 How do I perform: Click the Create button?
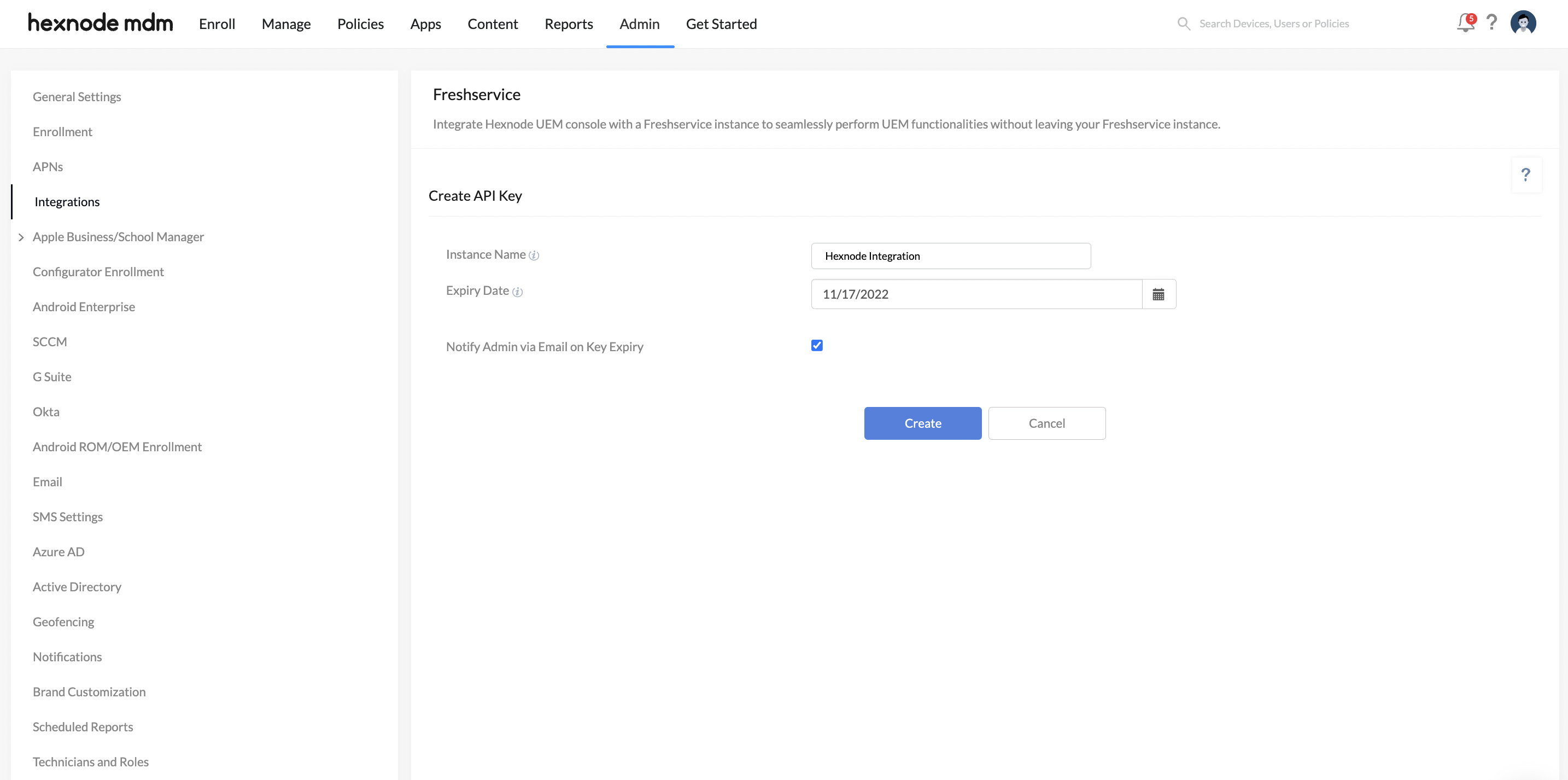tap(923, 423)
